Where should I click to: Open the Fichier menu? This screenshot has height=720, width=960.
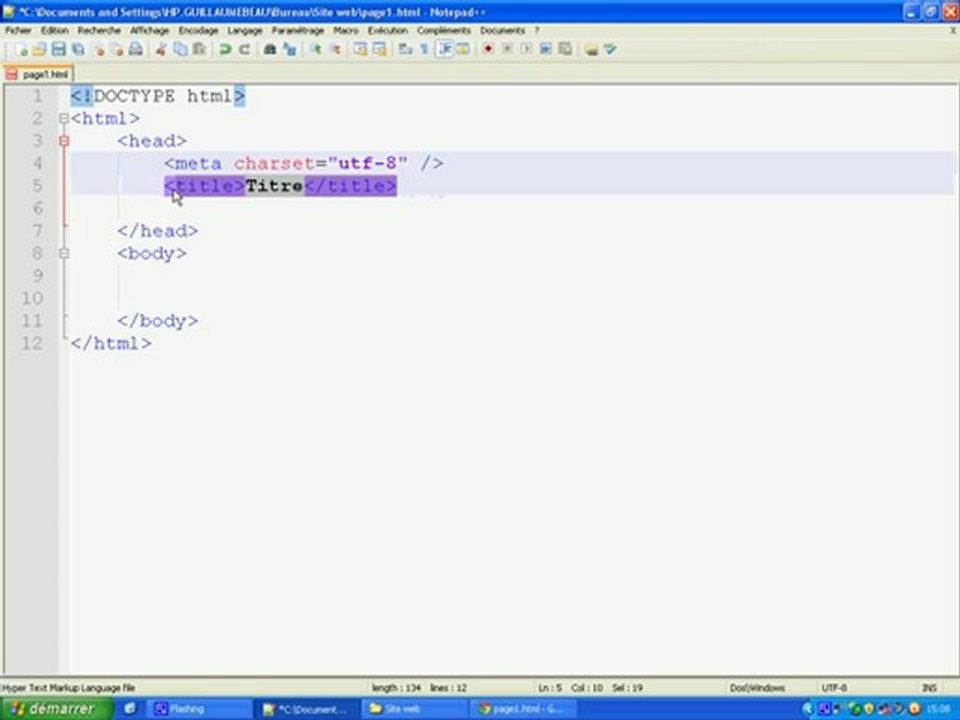(x=18, y=30)
